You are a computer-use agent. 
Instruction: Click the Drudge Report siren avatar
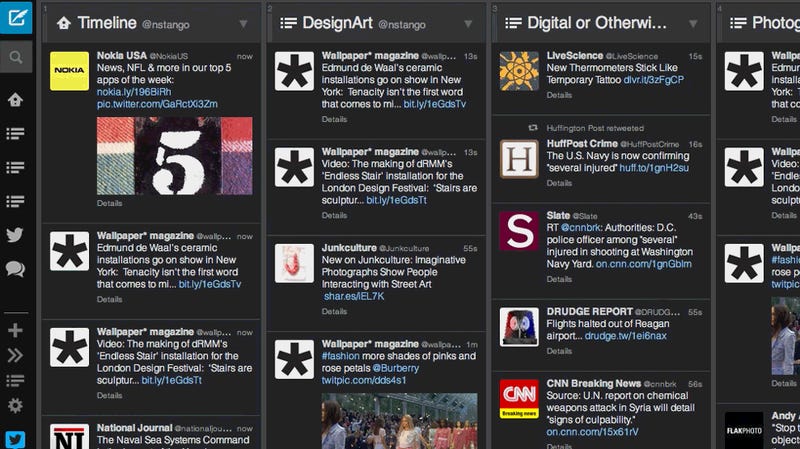pyautogui.click(x=519, y=327)
